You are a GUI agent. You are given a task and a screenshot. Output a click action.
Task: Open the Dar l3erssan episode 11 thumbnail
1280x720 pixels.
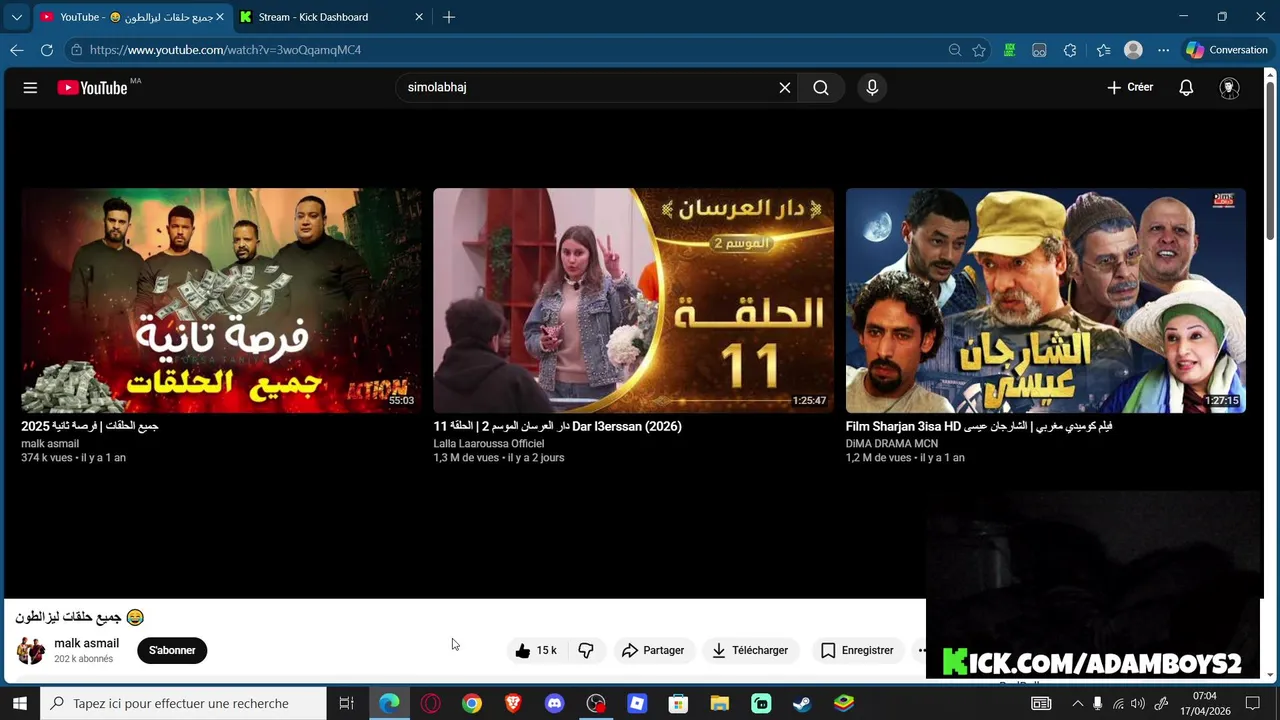tap(633, 300)
